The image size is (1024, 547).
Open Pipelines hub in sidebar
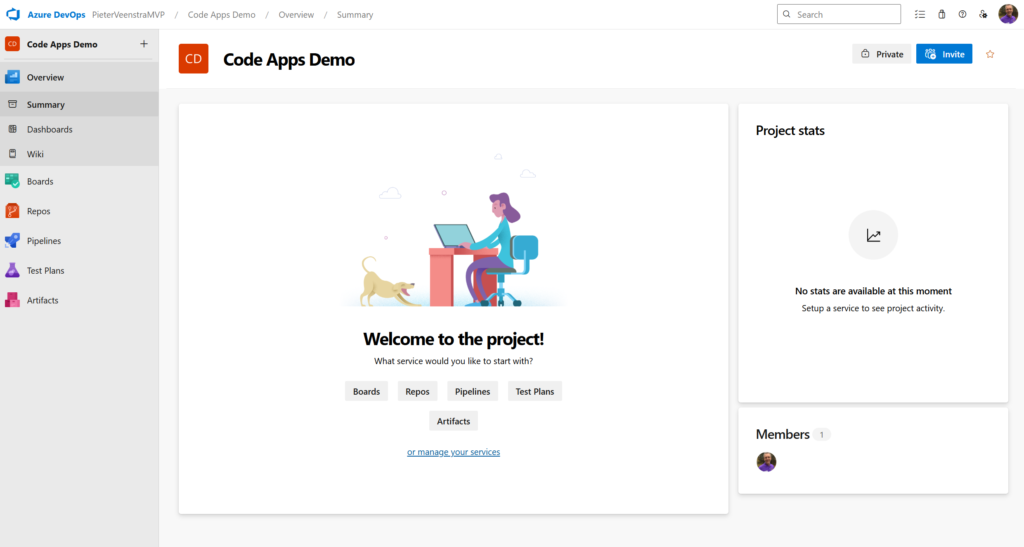[79, 241]
